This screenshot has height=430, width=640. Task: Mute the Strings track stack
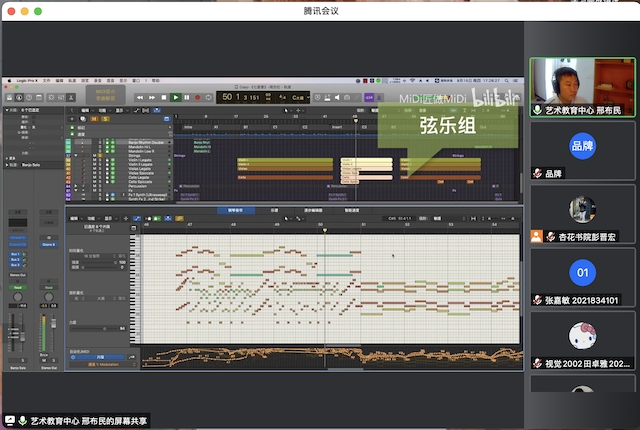[94, 155]
